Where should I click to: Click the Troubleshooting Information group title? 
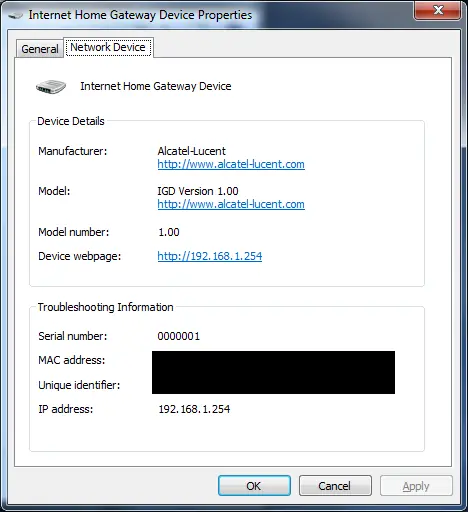[105, 307]
